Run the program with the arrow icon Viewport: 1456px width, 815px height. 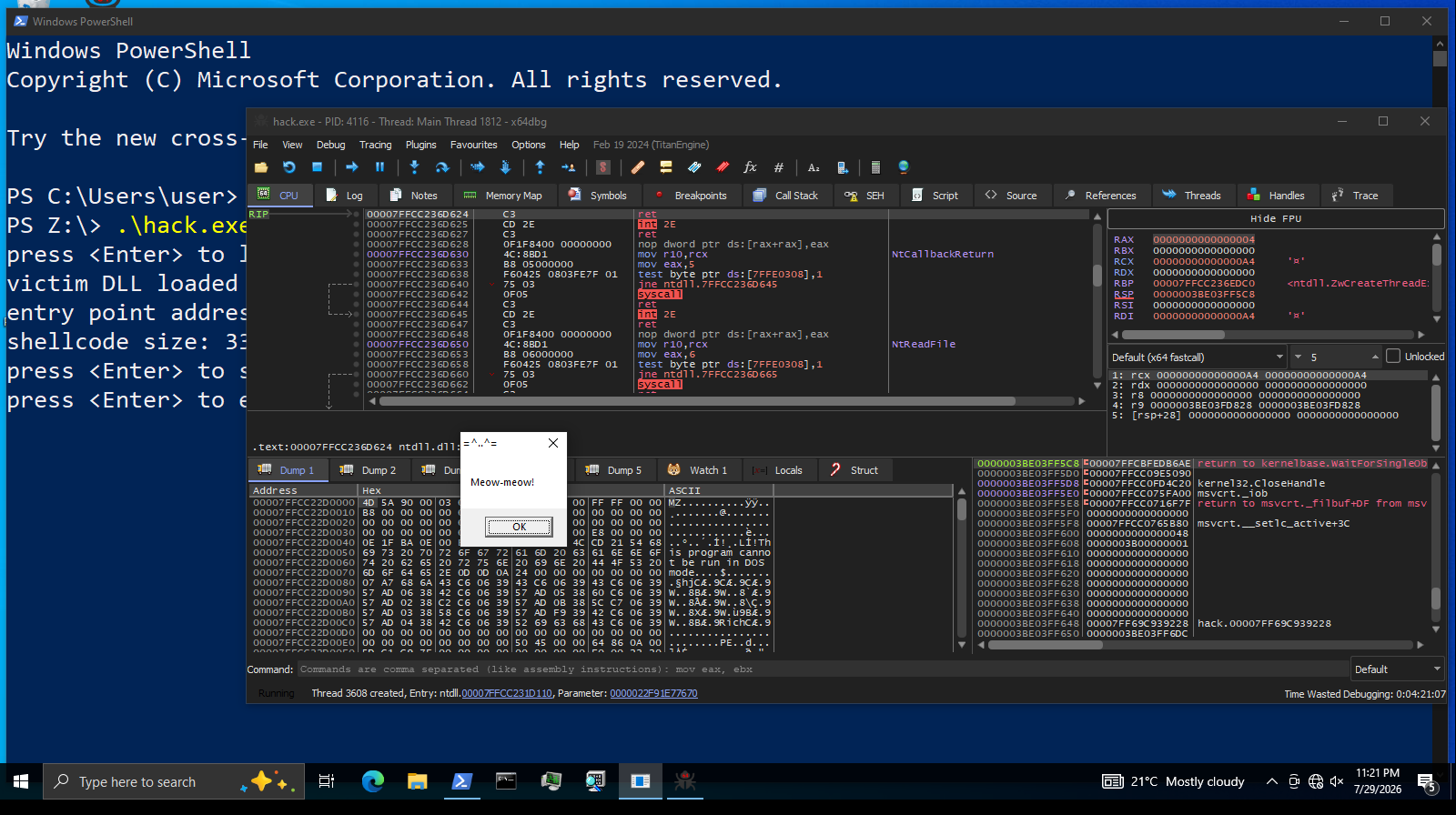click(352, 167)
